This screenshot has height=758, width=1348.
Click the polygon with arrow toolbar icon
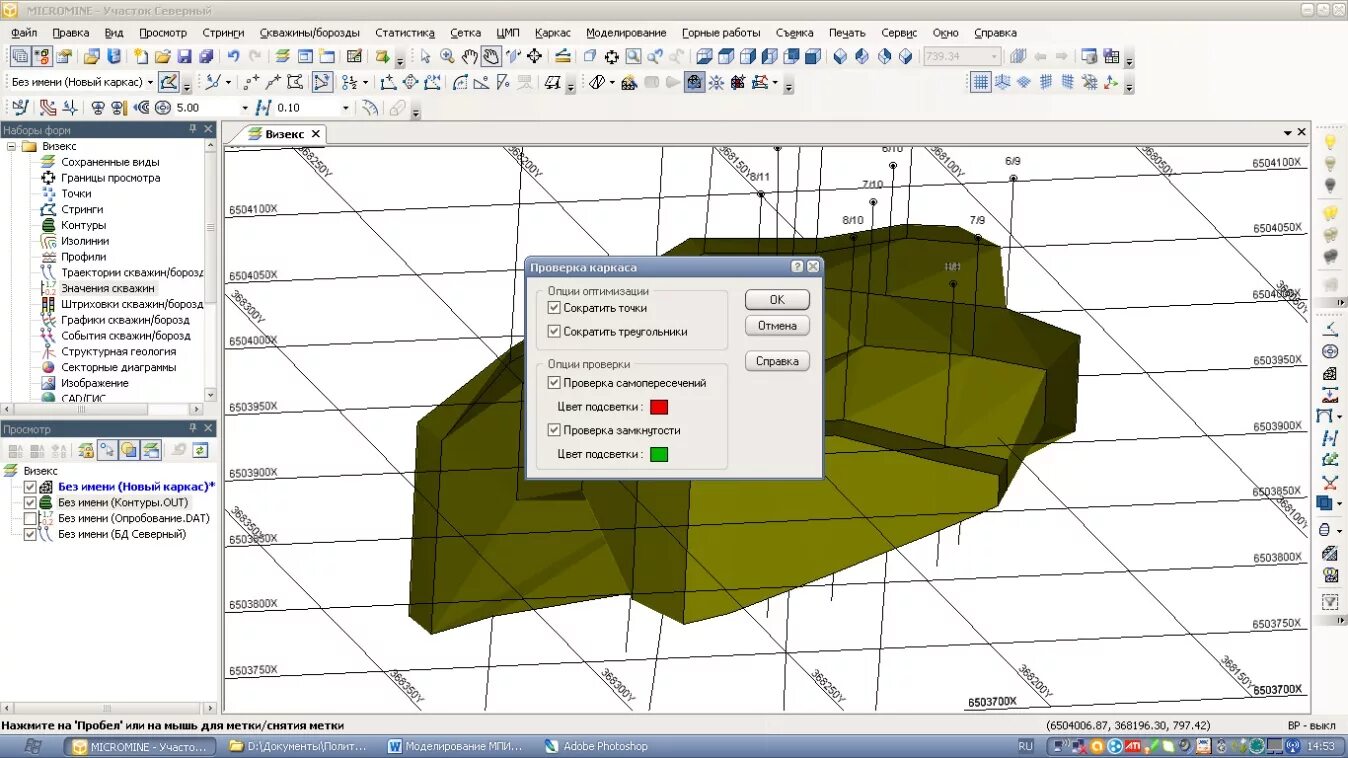click(322, 82)
